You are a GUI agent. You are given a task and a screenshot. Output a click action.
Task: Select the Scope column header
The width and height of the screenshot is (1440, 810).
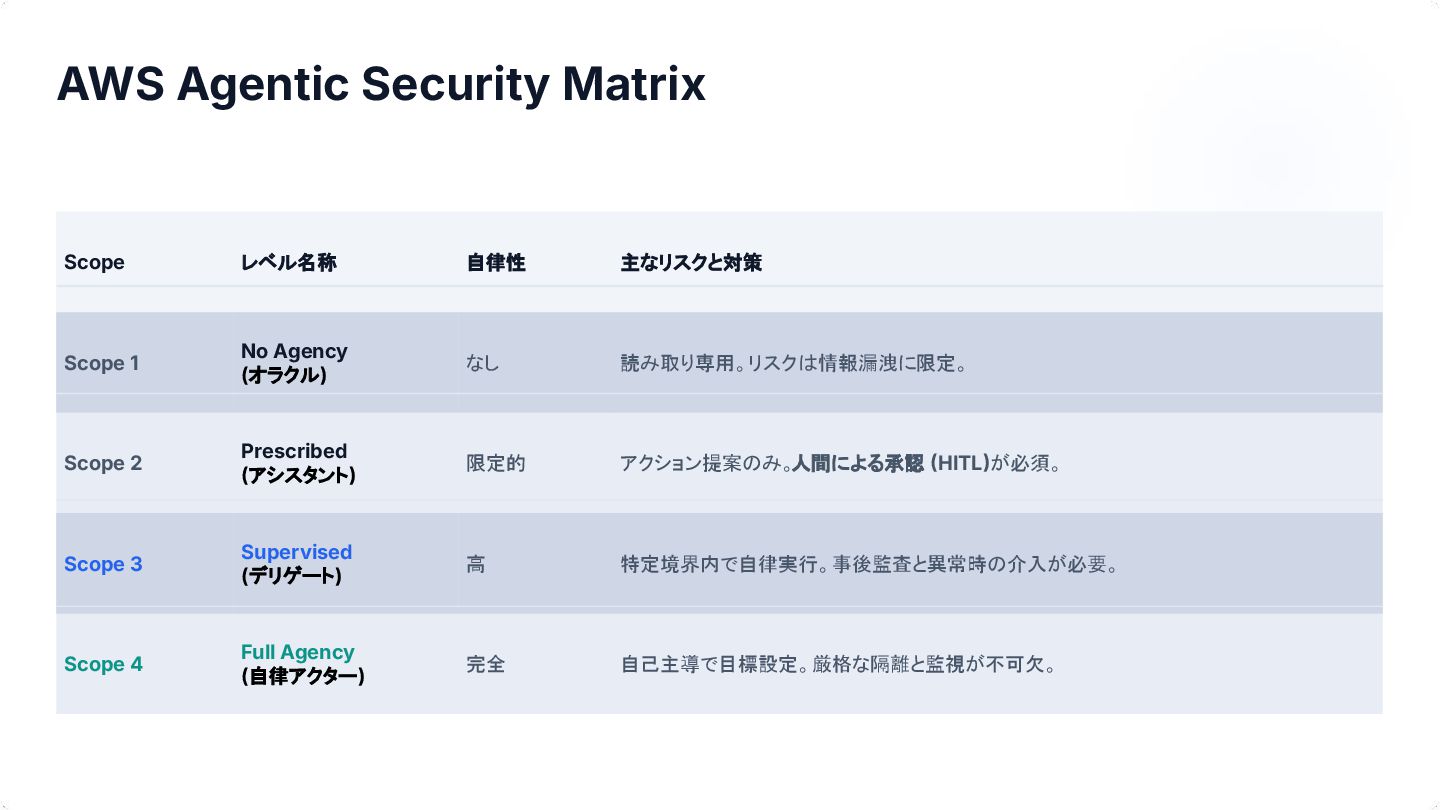[94, 262]
